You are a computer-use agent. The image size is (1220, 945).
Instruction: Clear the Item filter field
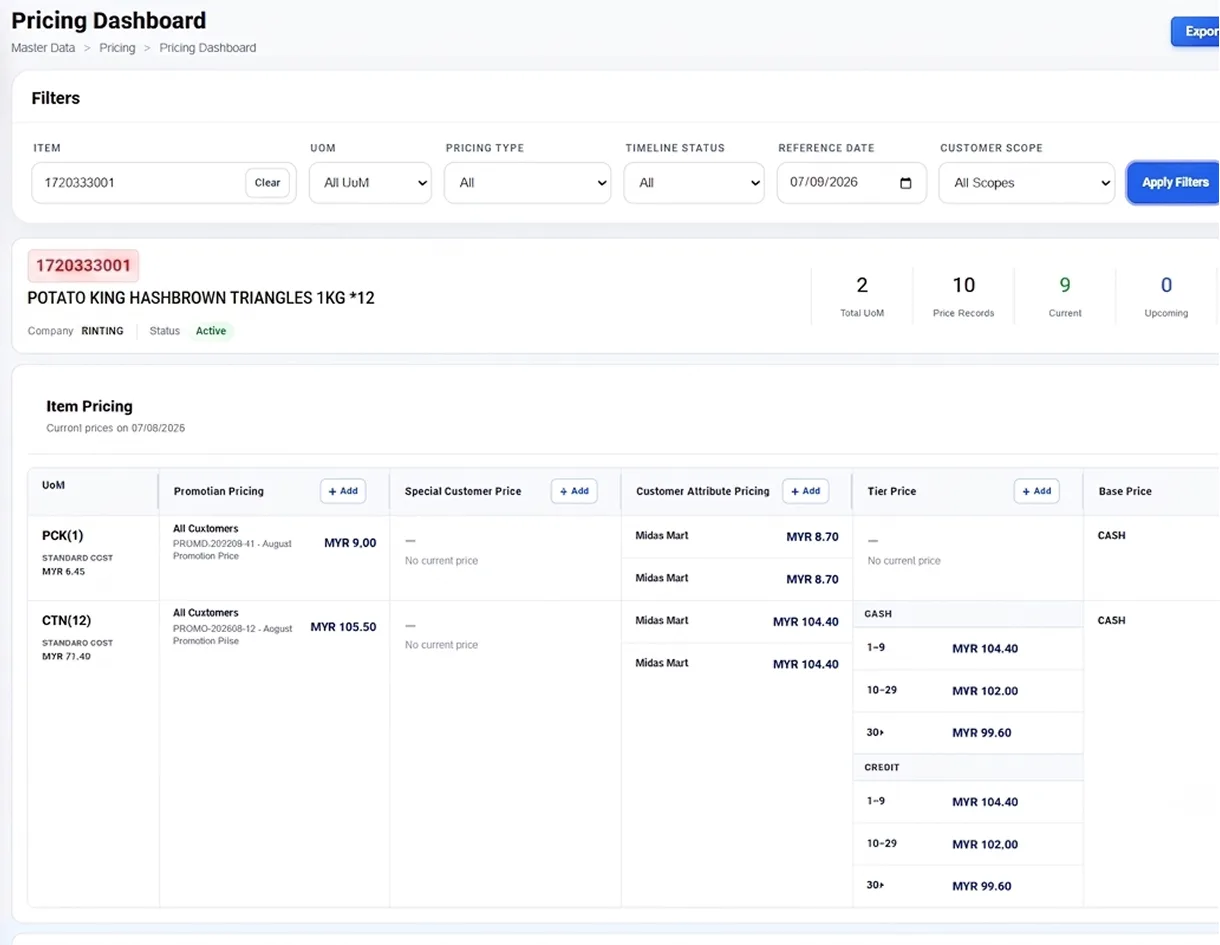267,183
